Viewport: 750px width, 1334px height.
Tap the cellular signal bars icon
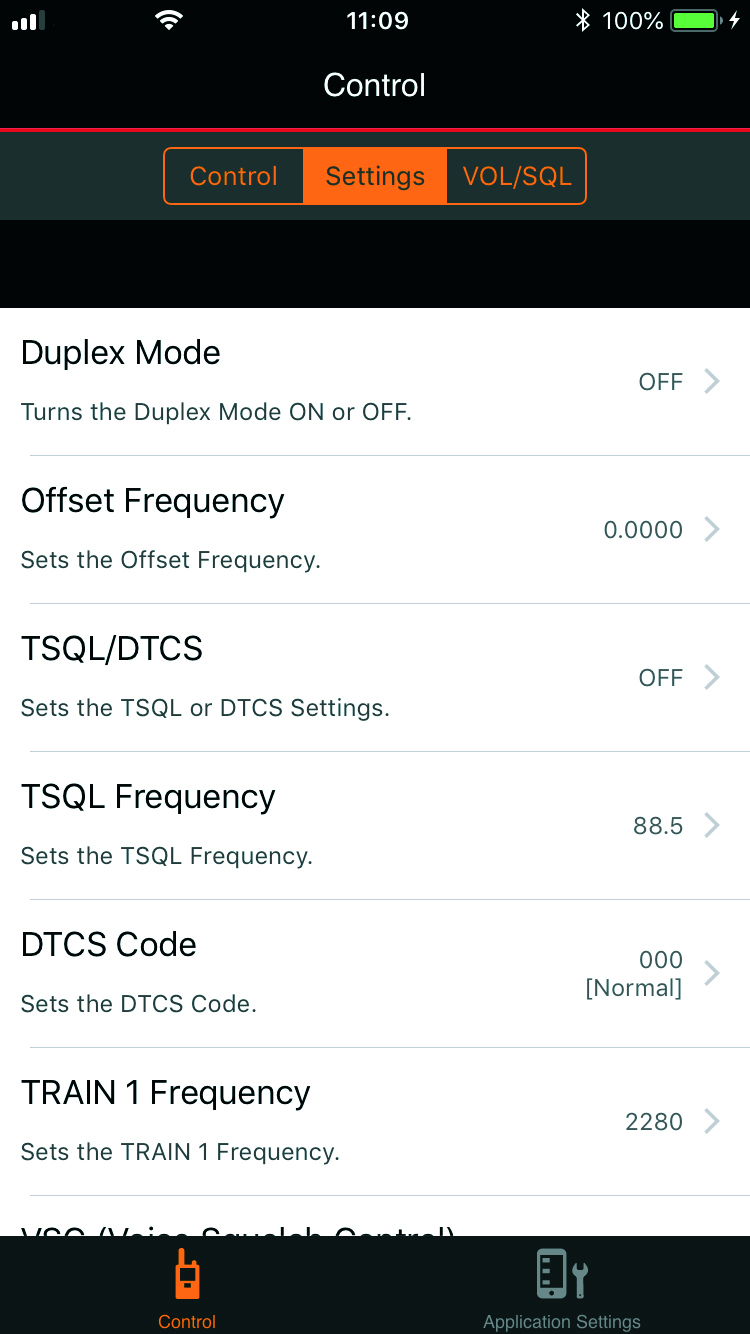[29, 21]
